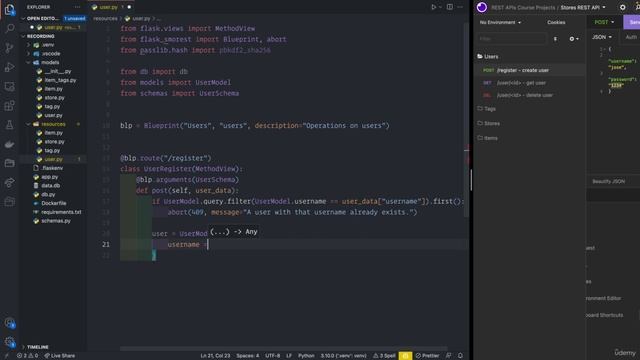Click the remote window indicator in the status bar
The image size is (640, 360).
(6, 356)
